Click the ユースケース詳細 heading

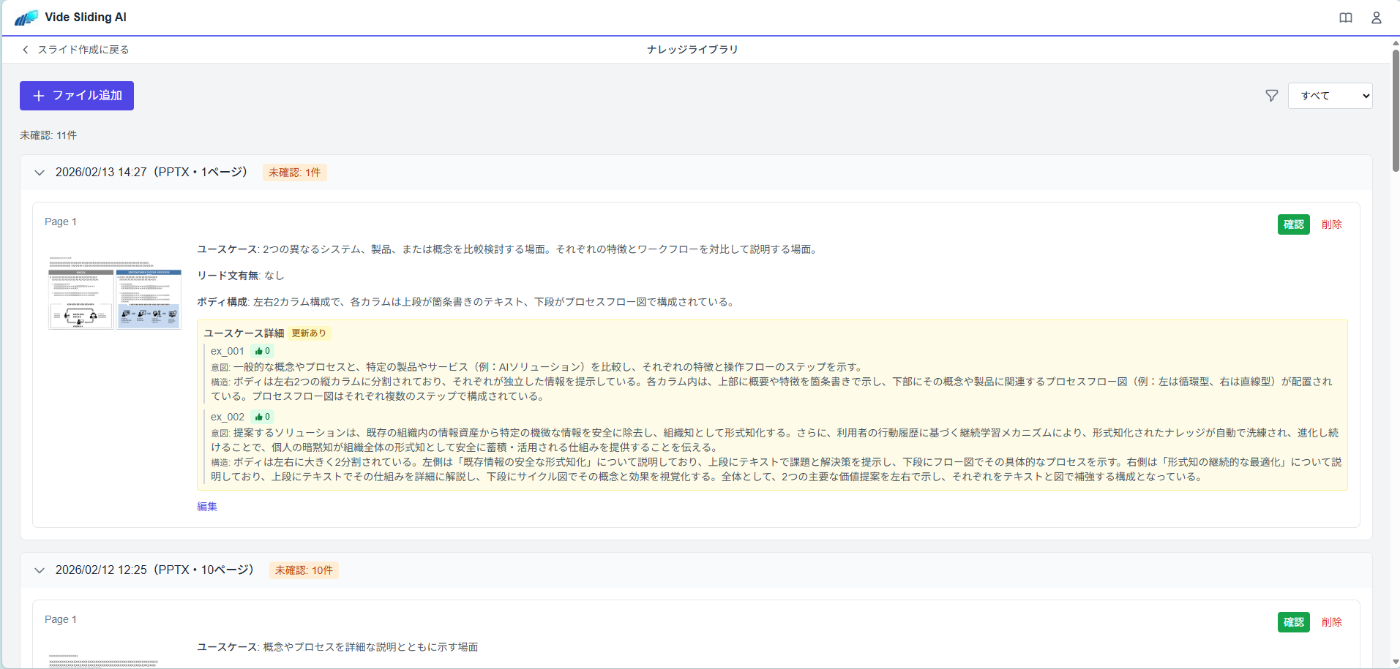point(244,333)
